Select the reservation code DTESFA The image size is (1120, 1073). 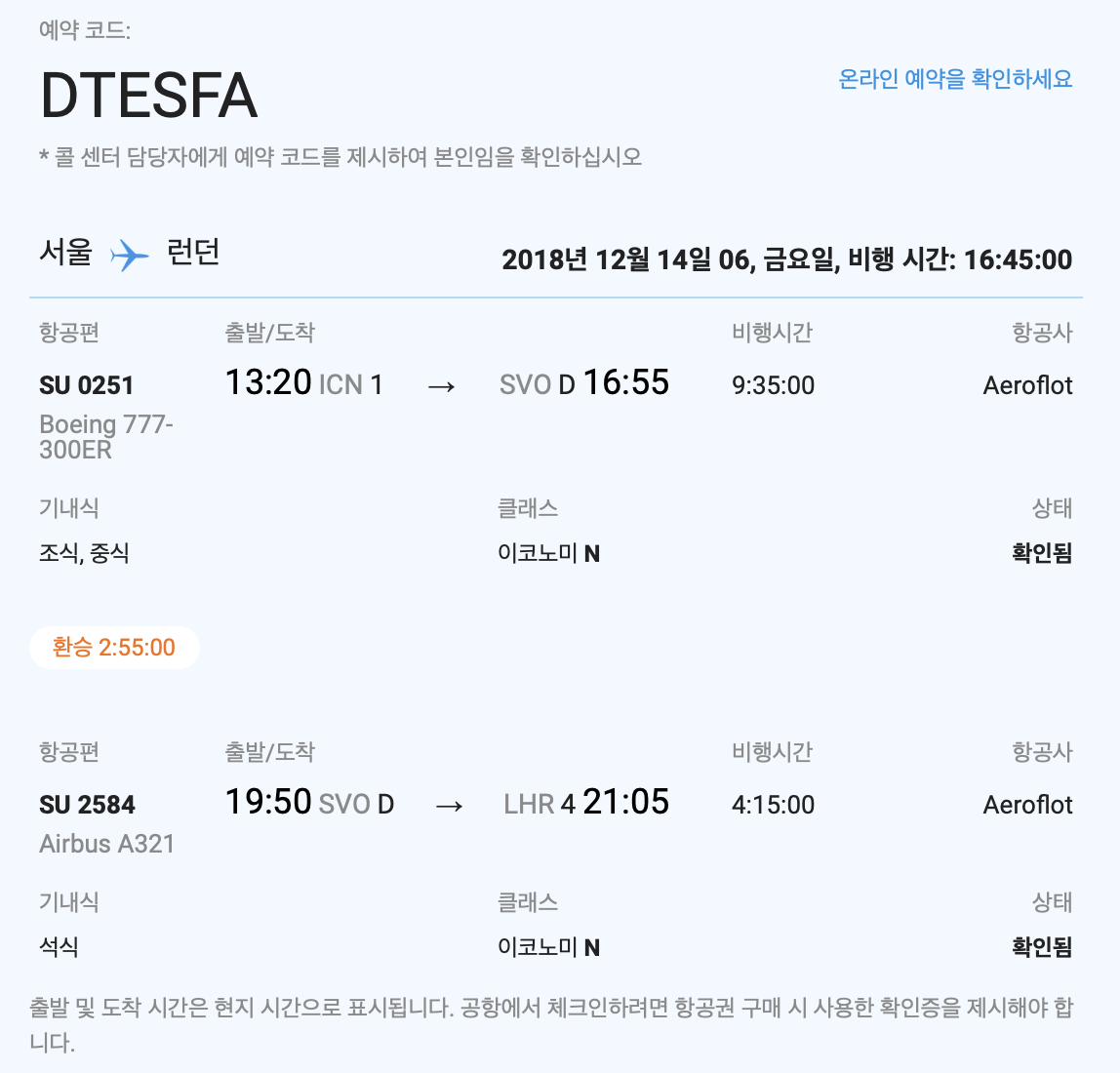[148, 95]
